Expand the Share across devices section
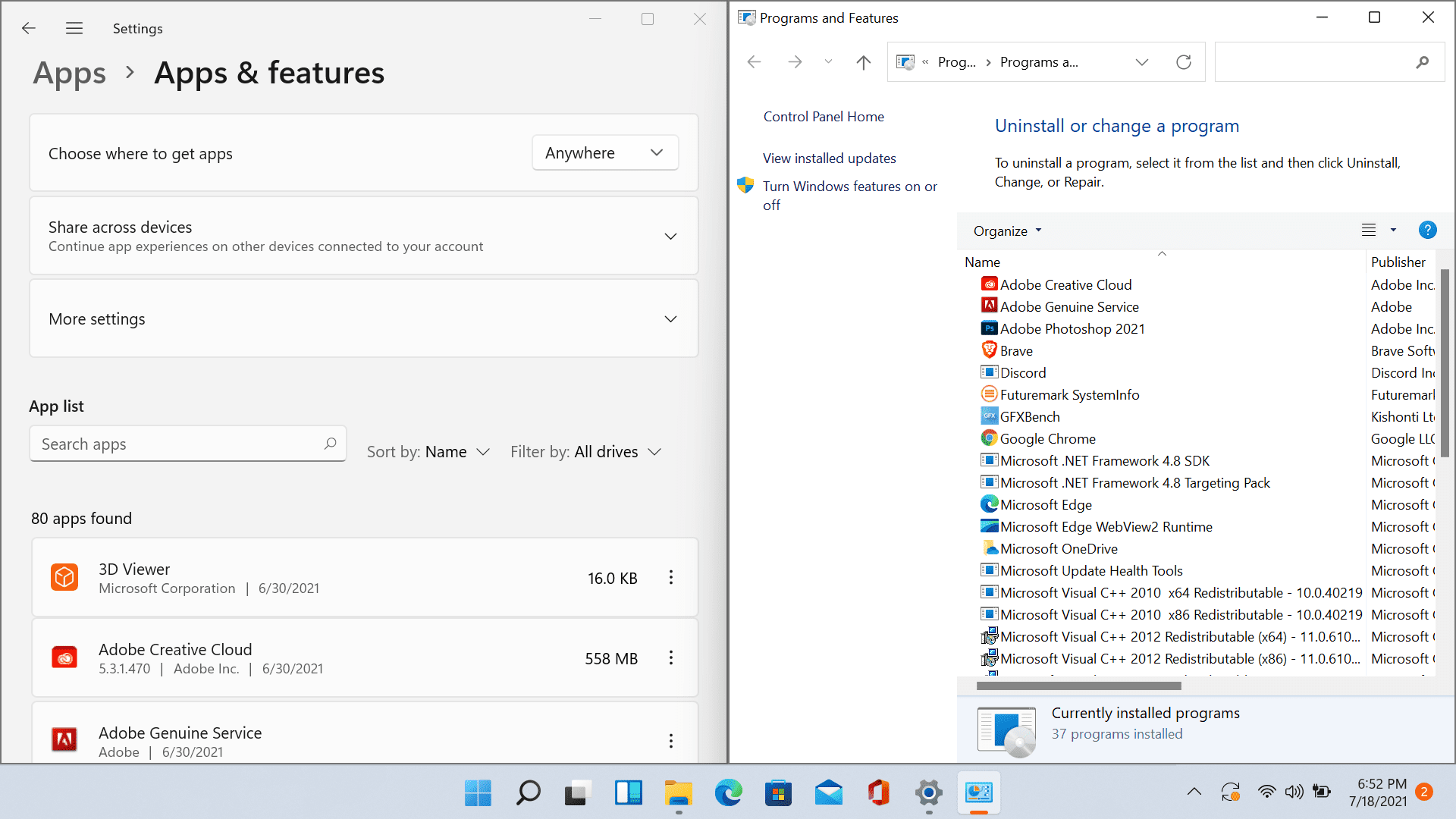The width and height of the screenshot is (1456, 819). click(670, 237)
